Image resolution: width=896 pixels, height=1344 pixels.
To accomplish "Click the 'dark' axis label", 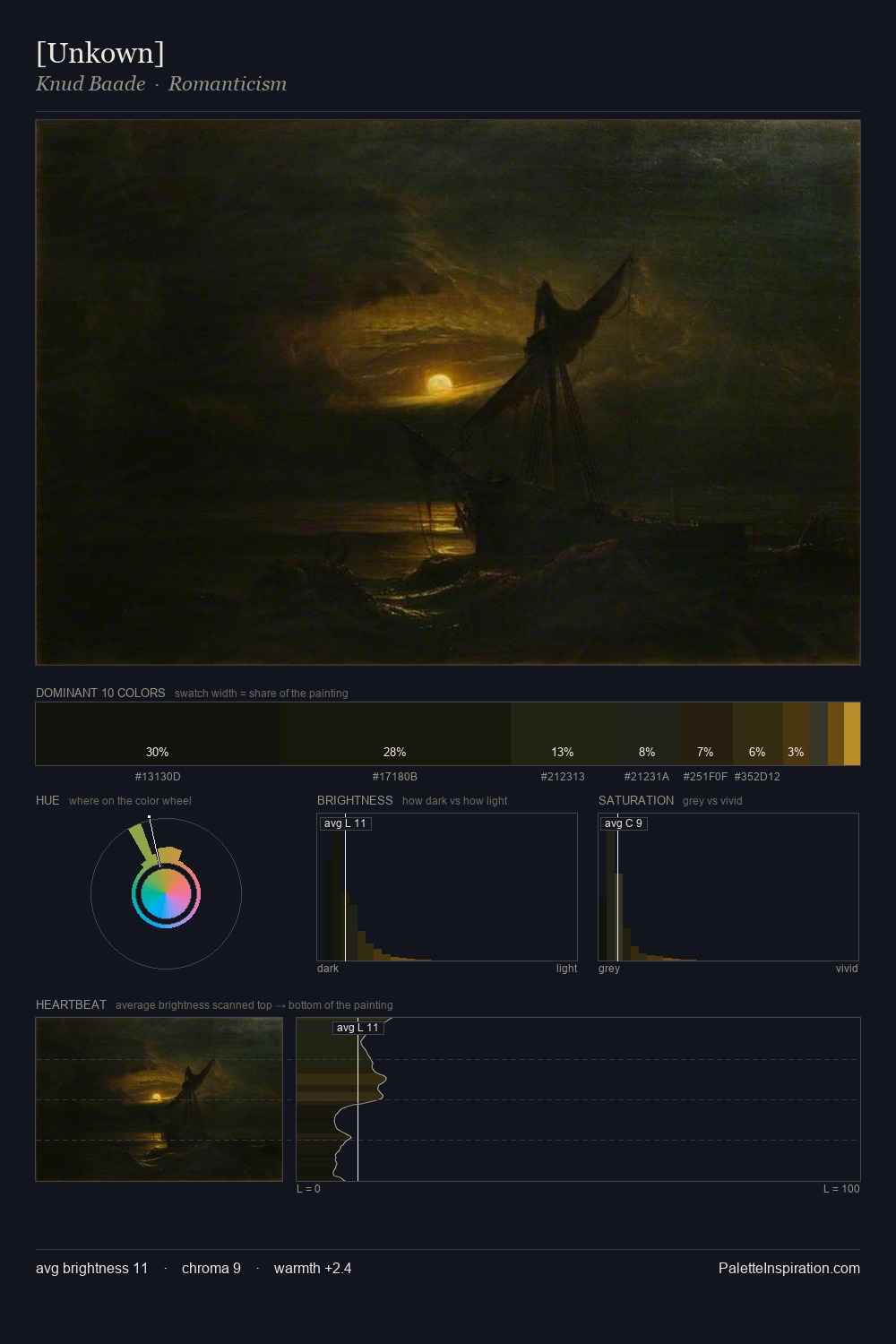I will click(x=328, y=969).
